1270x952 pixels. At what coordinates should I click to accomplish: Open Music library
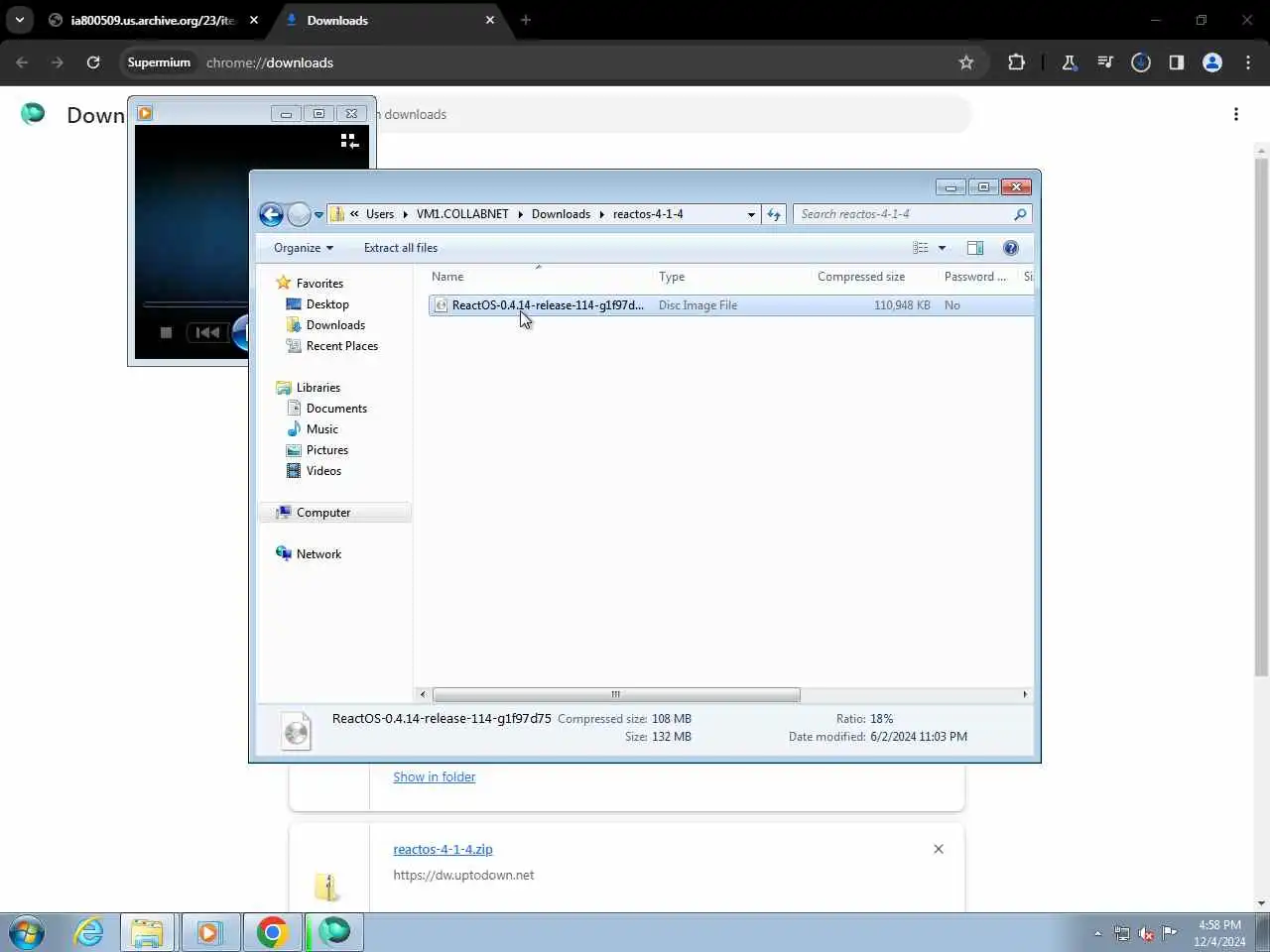[322, 429]
